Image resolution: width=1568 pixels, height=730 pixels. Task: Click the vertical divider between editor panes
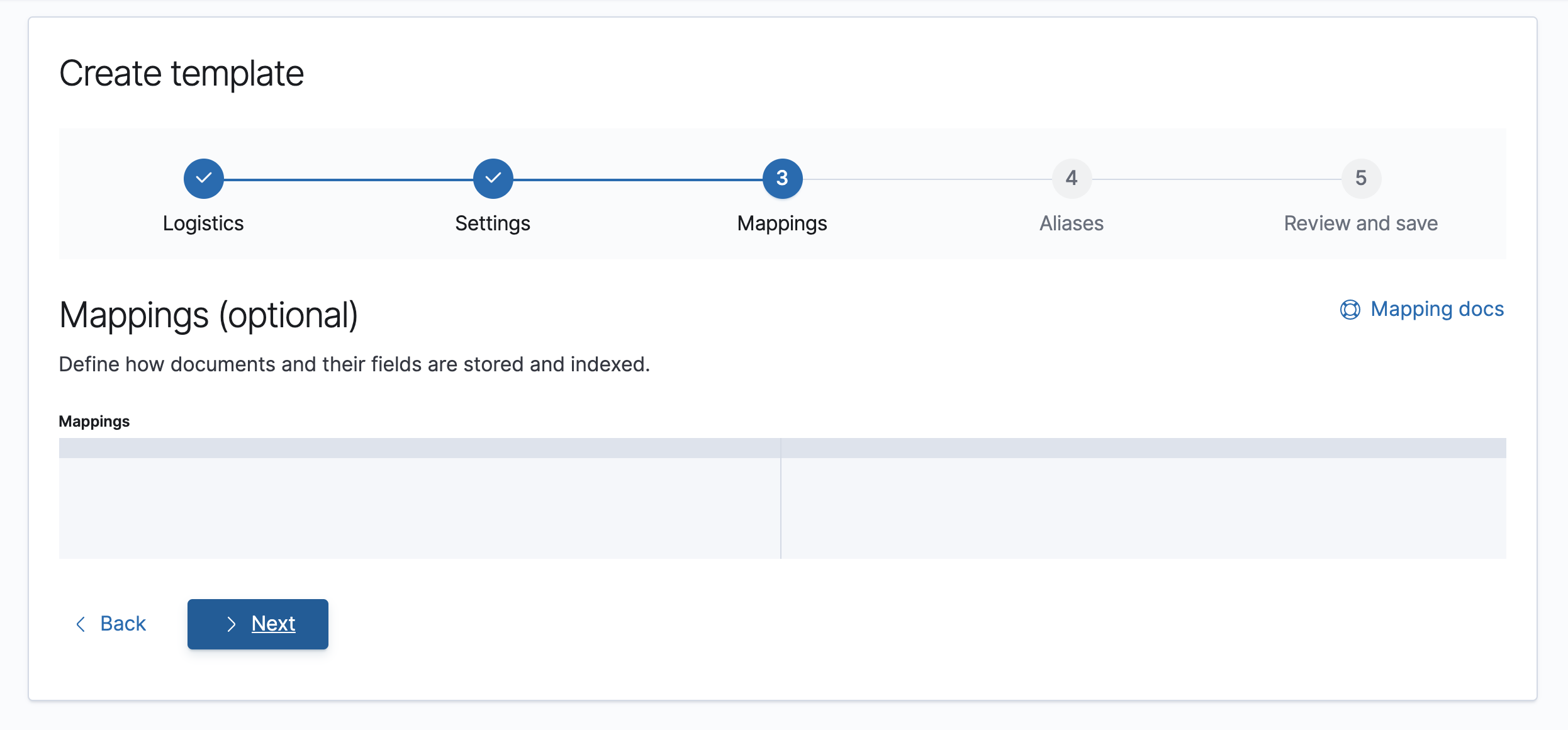coord(781,508)
